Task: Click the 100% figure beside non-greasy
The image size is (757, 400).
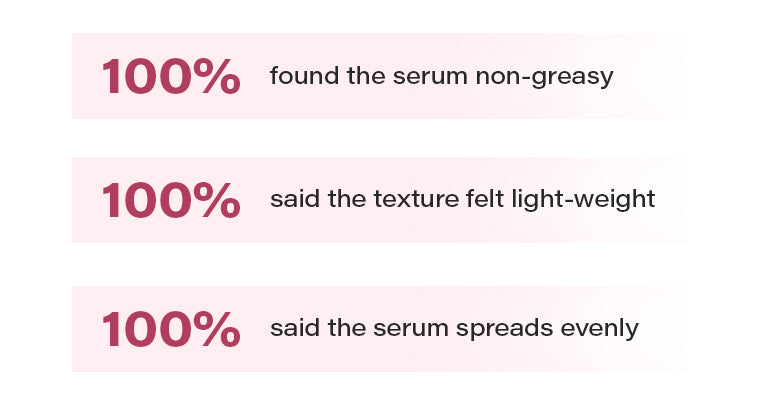Action: click(171, 77)
